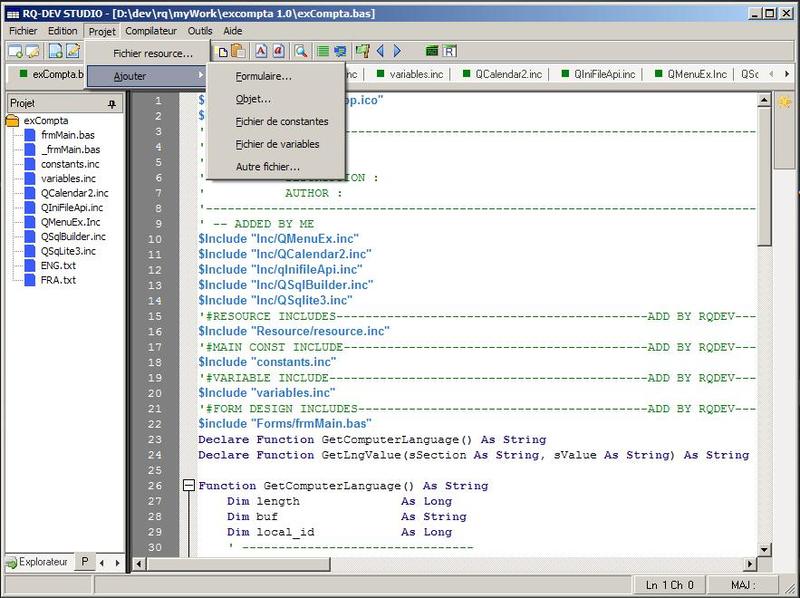Click the green signpost toolbar icon
Image resolution: width=800 pixels, height=598 pixels.
(363, 51)
